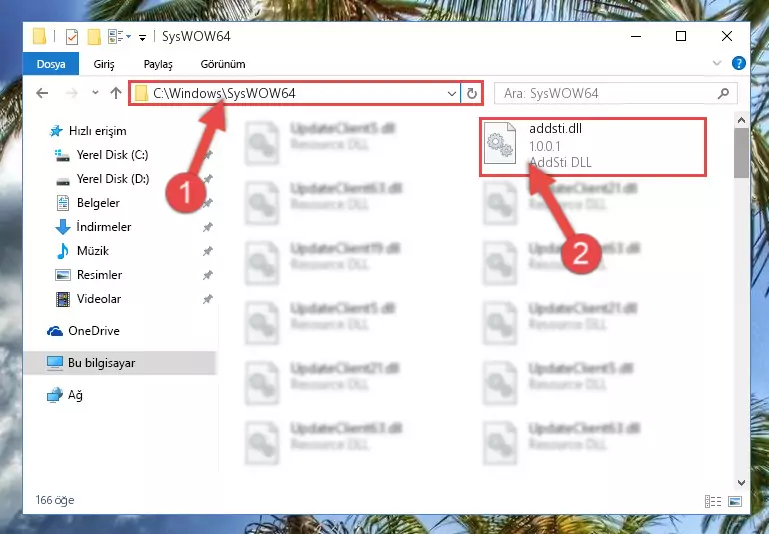Switch to the Paylaş ribbon tab
The image size is (769, 534).
pyautogui.click(x=158, y=64)
